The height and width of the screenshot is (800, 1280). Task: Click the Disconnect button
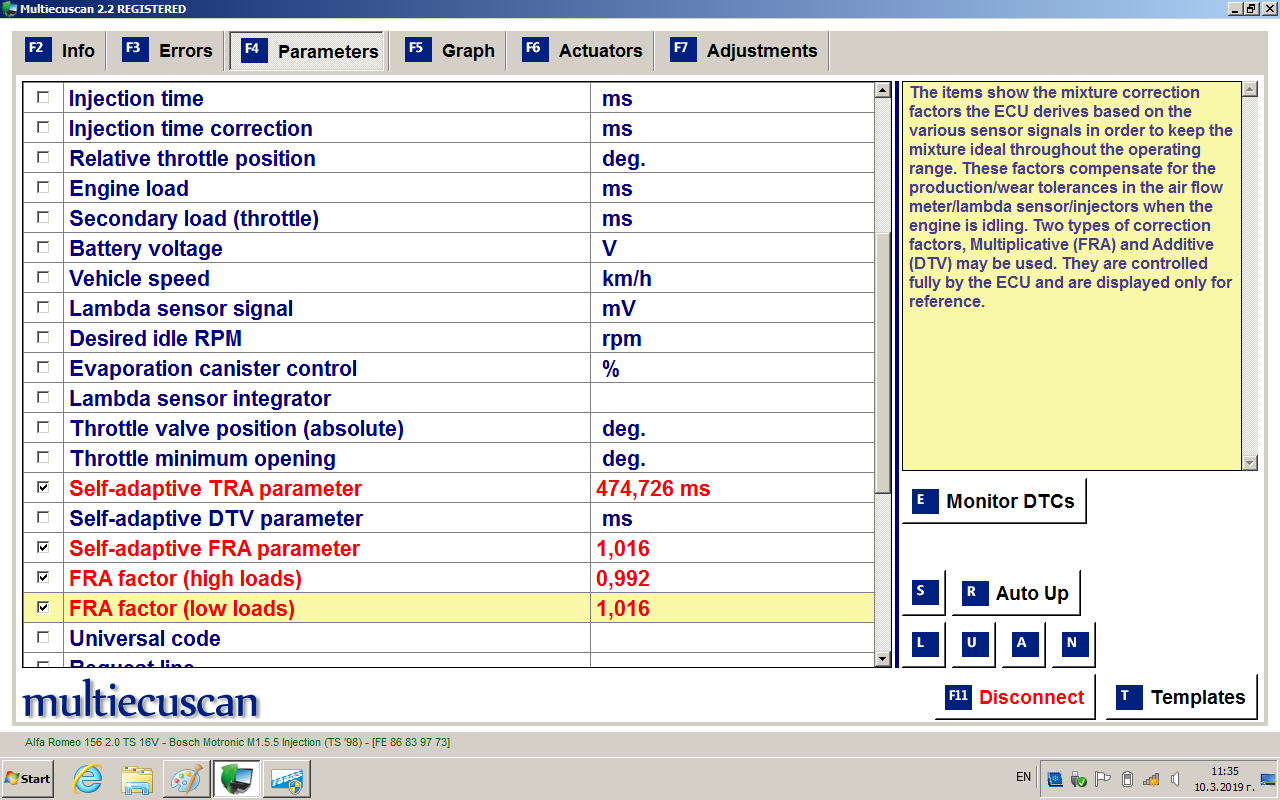coord(1015,697)
